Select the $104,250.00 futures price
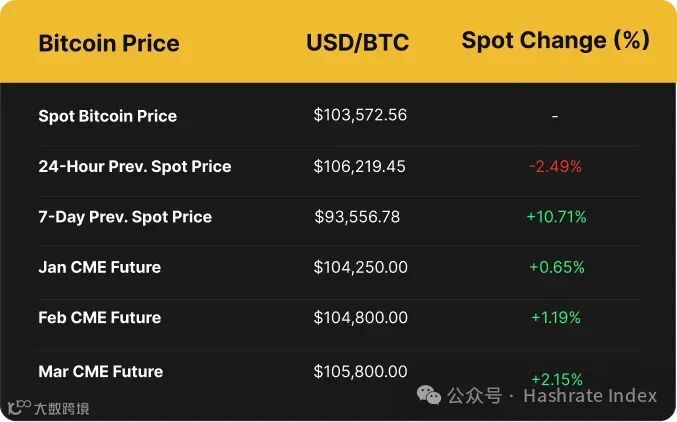Image resolution: width=677 pixels, height=422 pixels. tap(360, 267)
